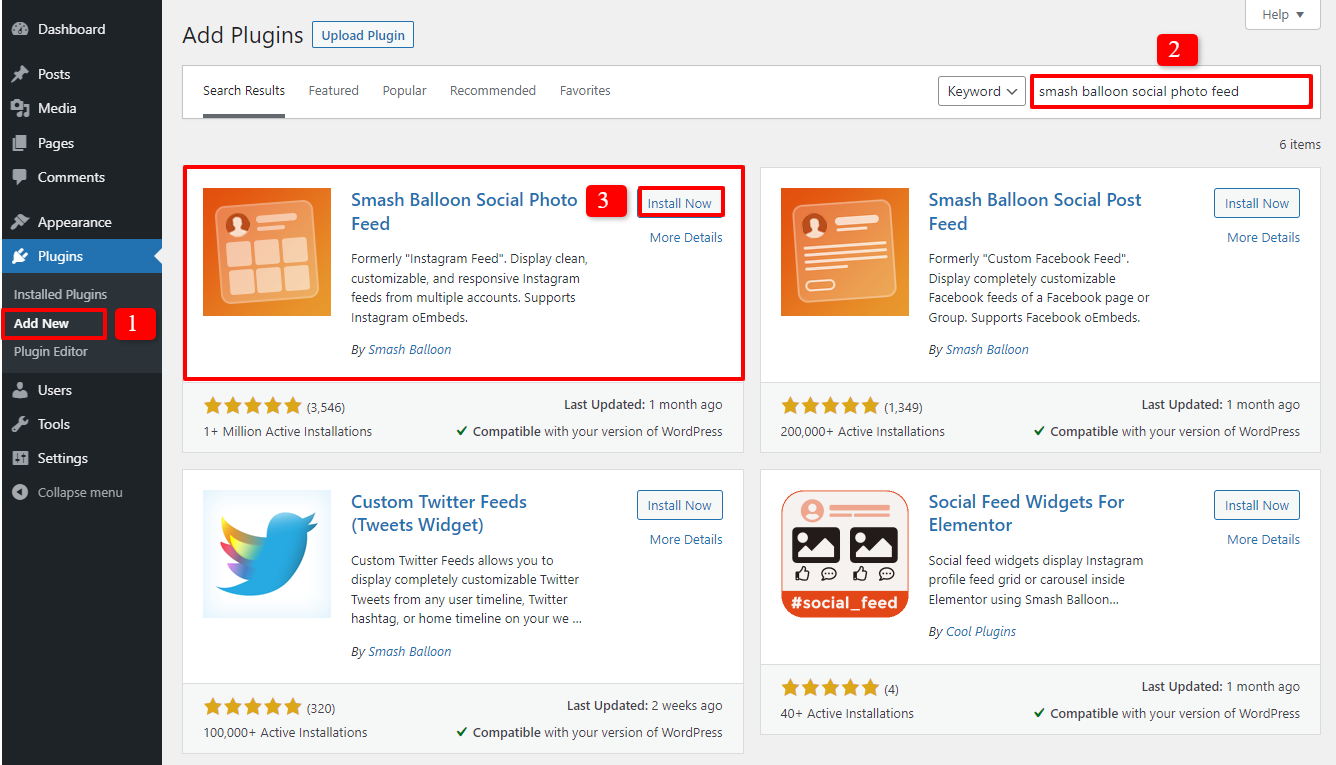Open More Details for Social Post Feed

(x=1264, y=237)
